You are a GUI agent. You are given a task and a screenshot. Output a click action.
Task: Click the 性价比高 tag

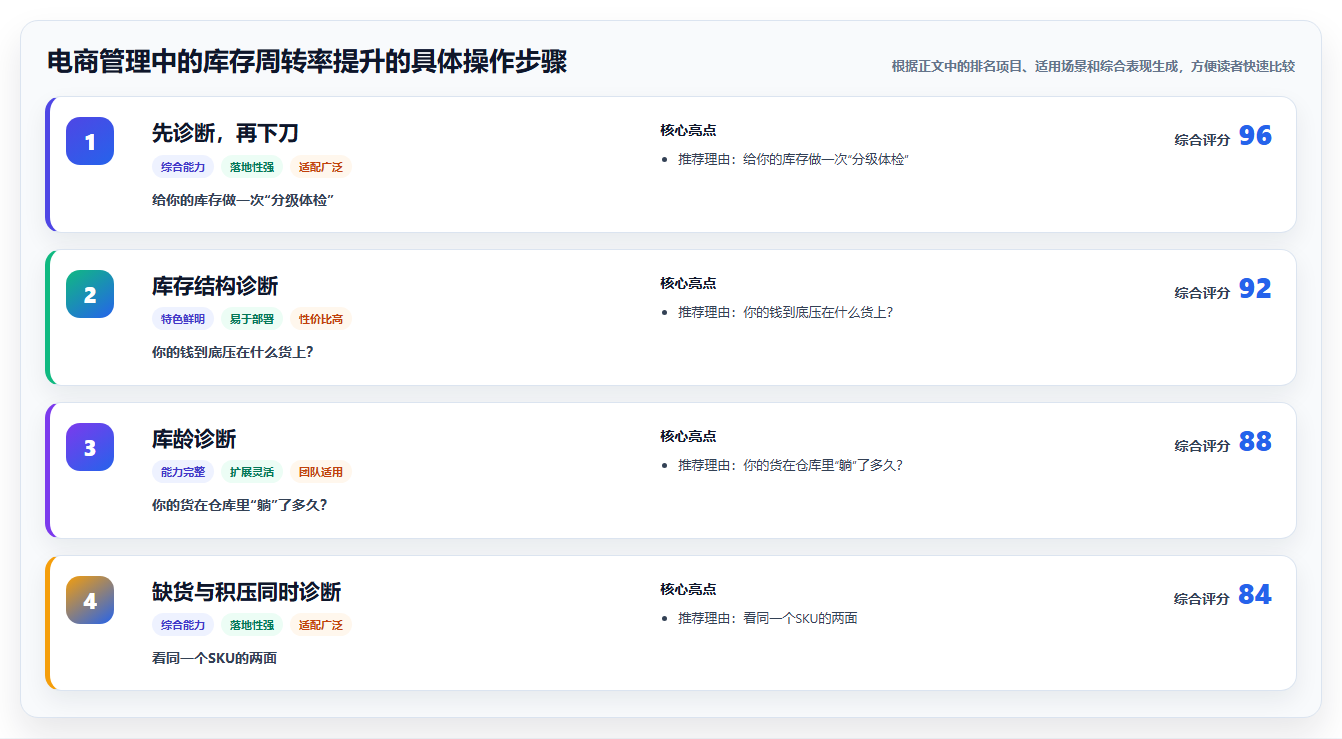321,319
